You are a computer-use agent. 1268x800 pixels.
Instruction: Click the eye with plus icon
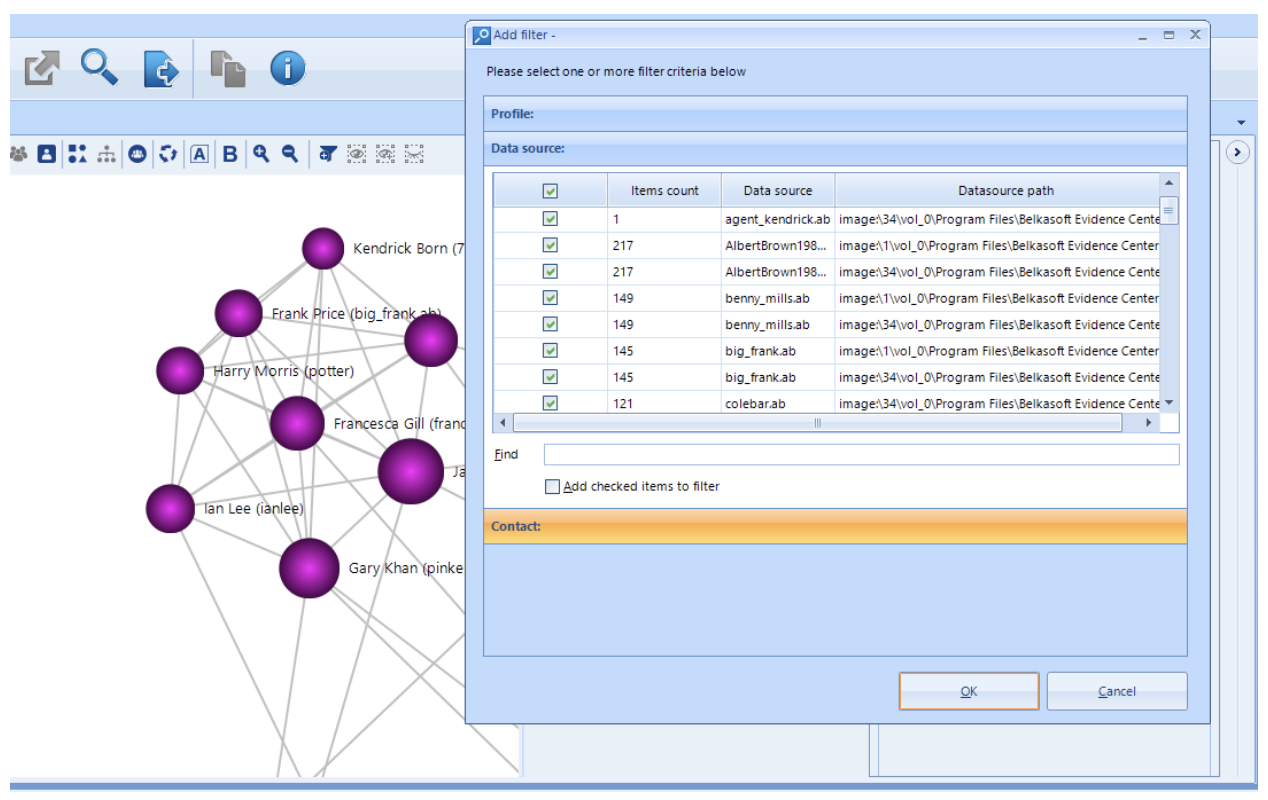[x=385, y=154]
